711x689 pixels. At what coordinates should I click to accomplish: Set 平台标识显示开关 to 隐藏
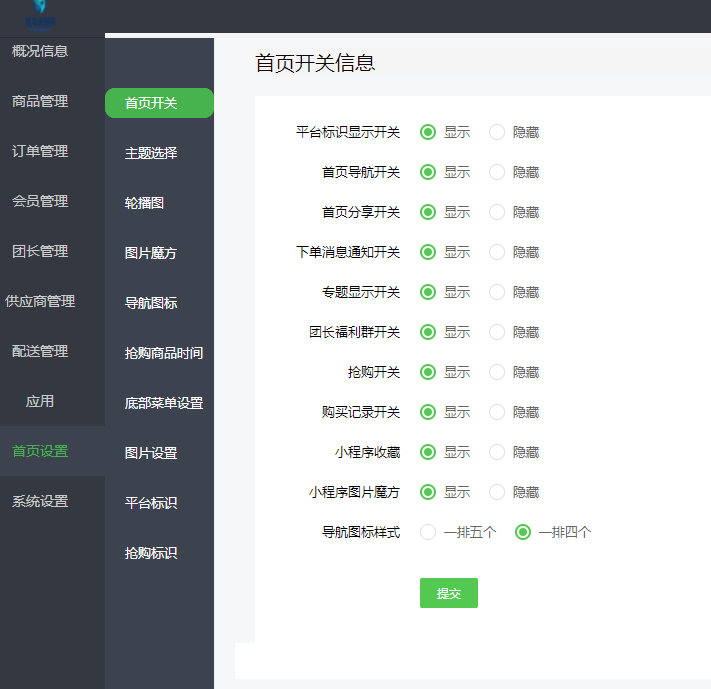(497, 132)
